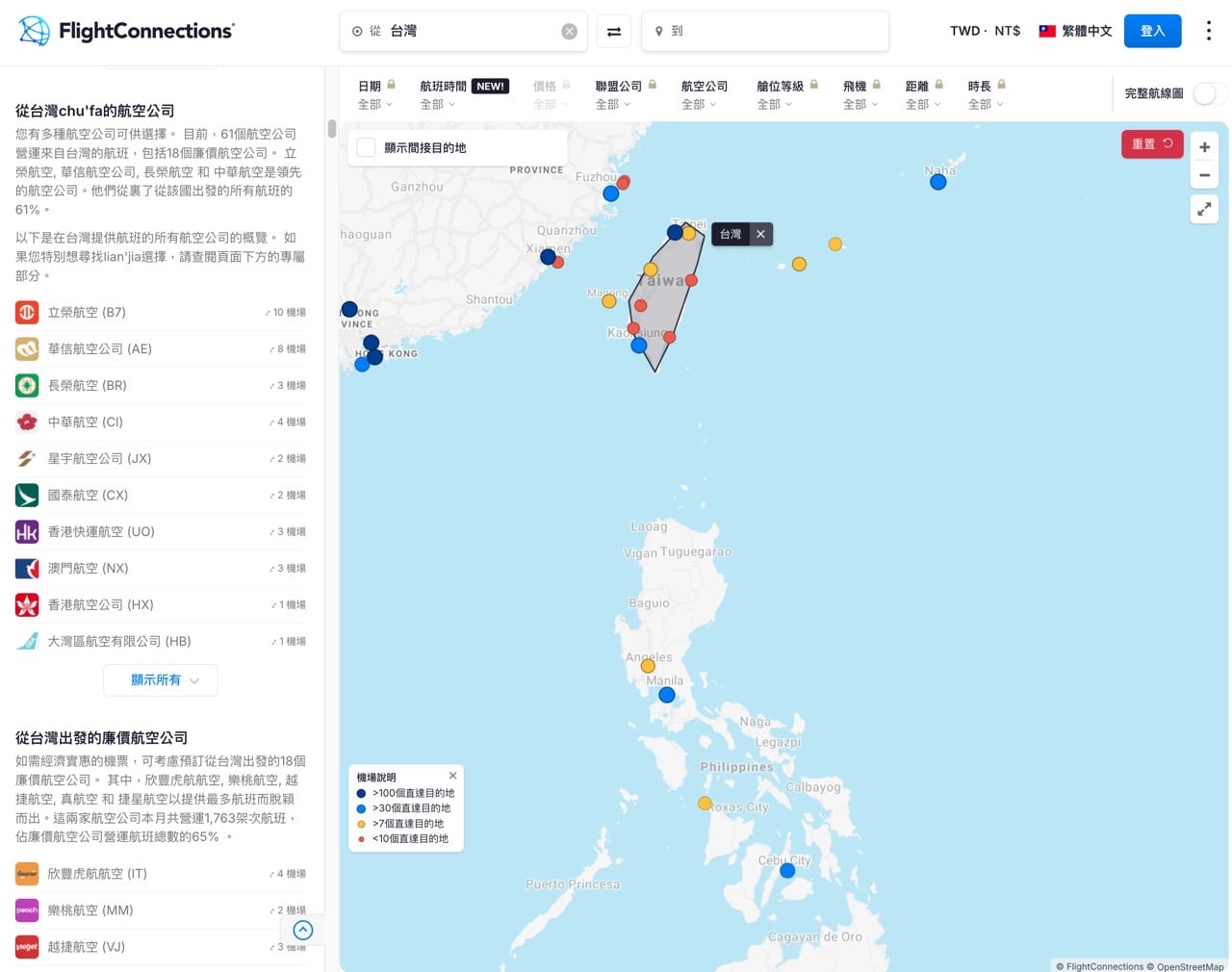
Task: Click the Taipei dark blue airport marker
Action: [675, 232]
